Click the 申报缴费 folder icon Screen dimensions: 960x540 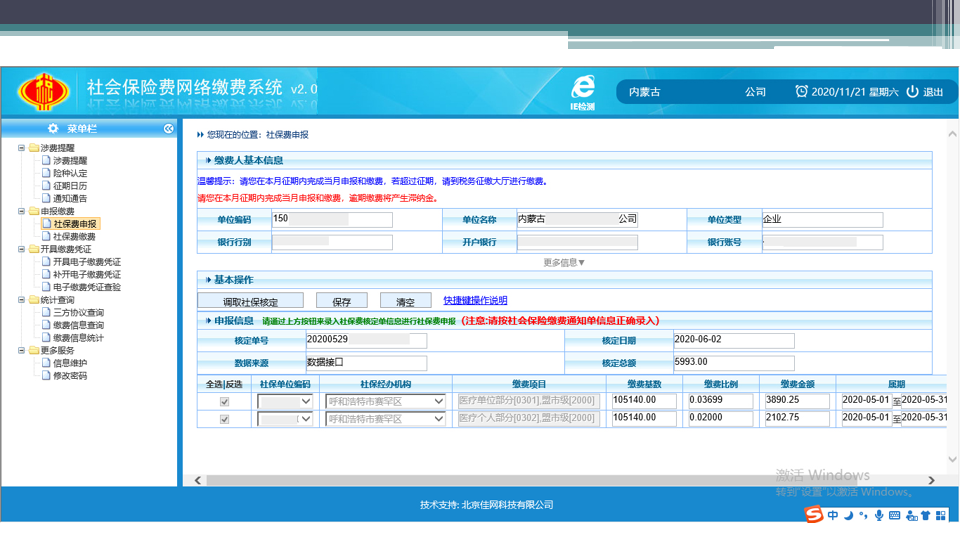click(x=34, y=211)
